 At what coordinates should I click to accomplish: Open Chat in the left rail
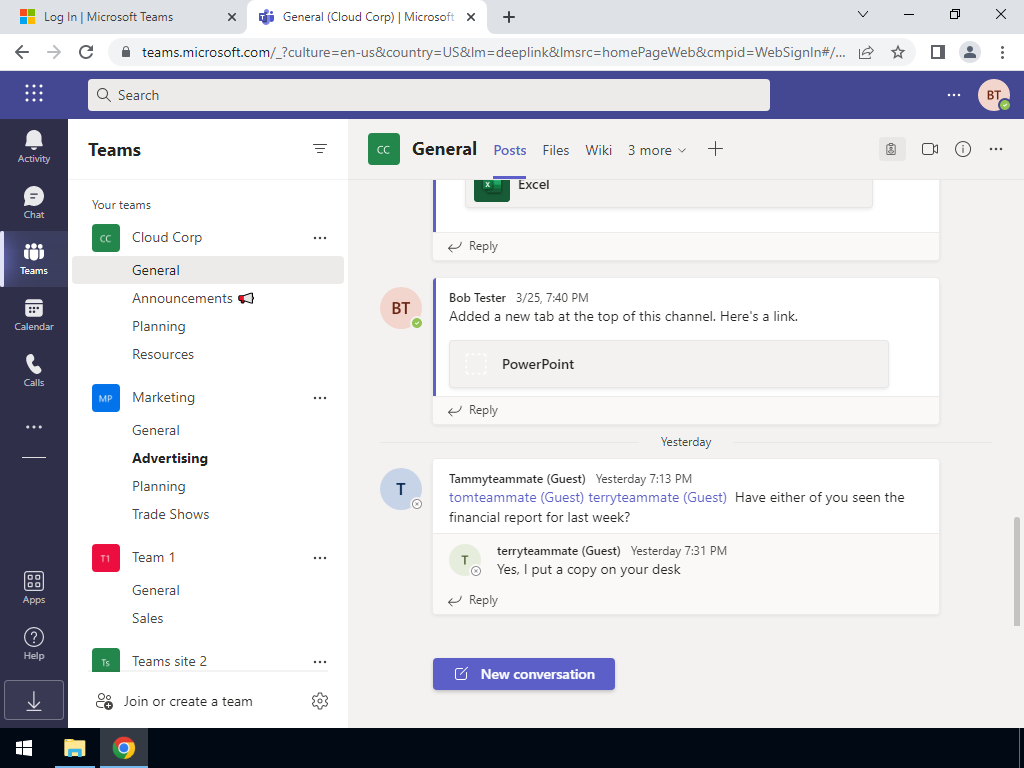click(x=33, y=202)
